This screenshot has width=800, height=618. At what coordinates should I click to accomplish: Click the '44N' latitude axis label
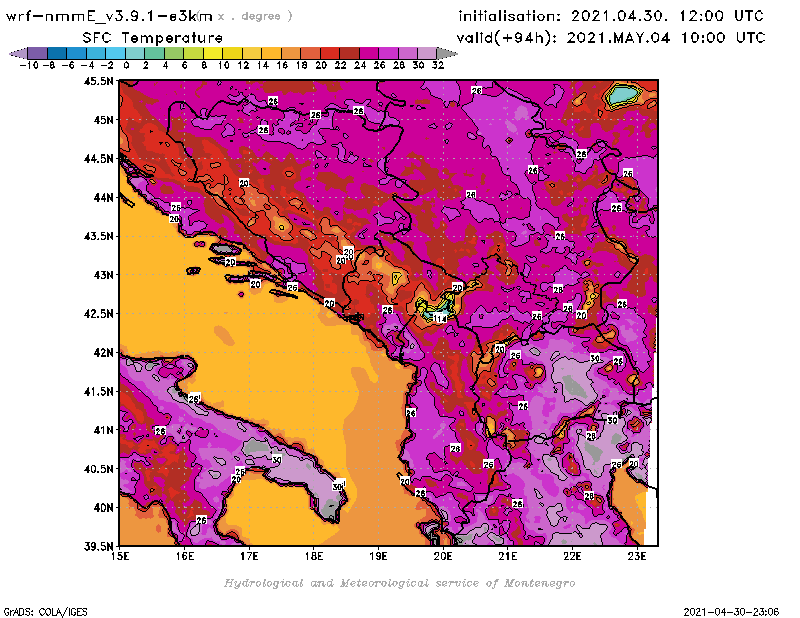104,197
